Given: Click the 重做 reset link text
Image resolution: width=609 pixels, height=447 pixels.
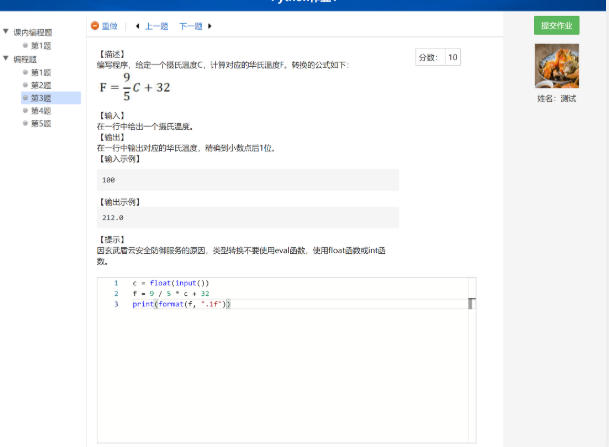Looking at the screenshot, I should click(x=109, y=26).
